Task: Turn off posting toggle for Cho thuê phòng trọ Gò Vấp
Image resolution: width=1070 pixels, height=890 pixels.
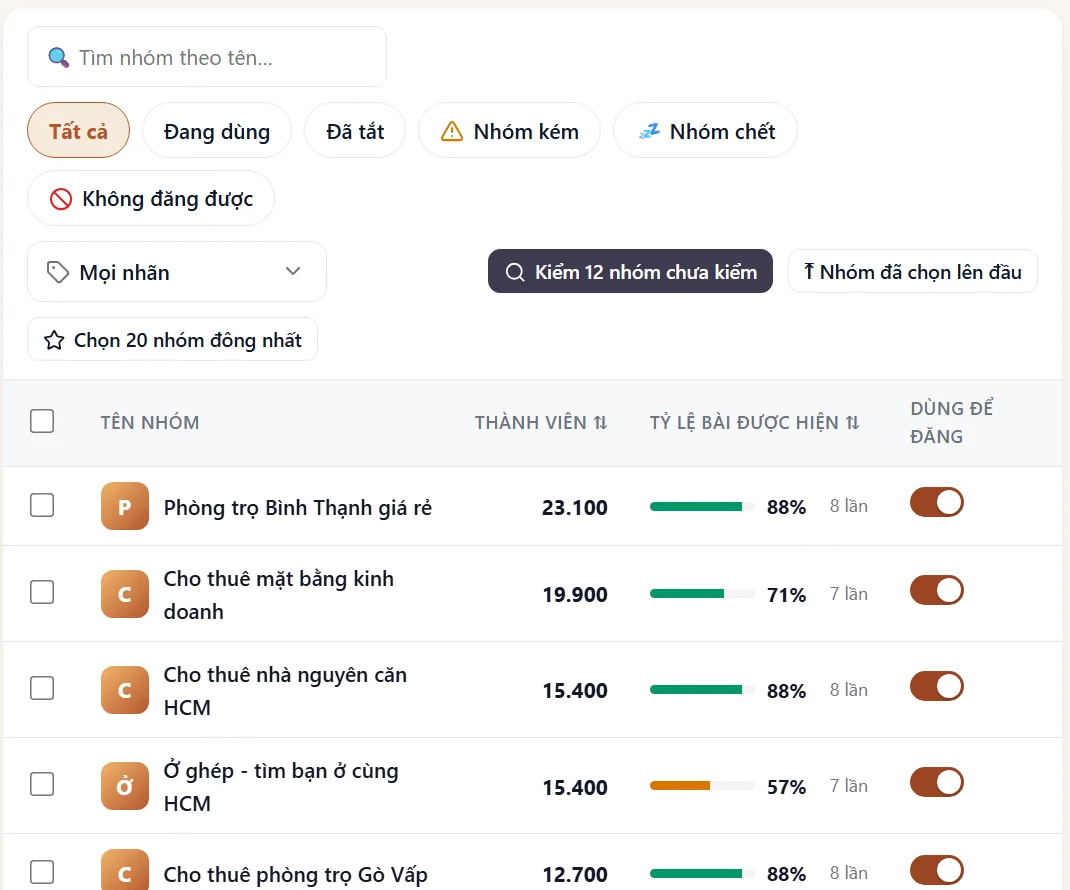Action: (937, 870)
